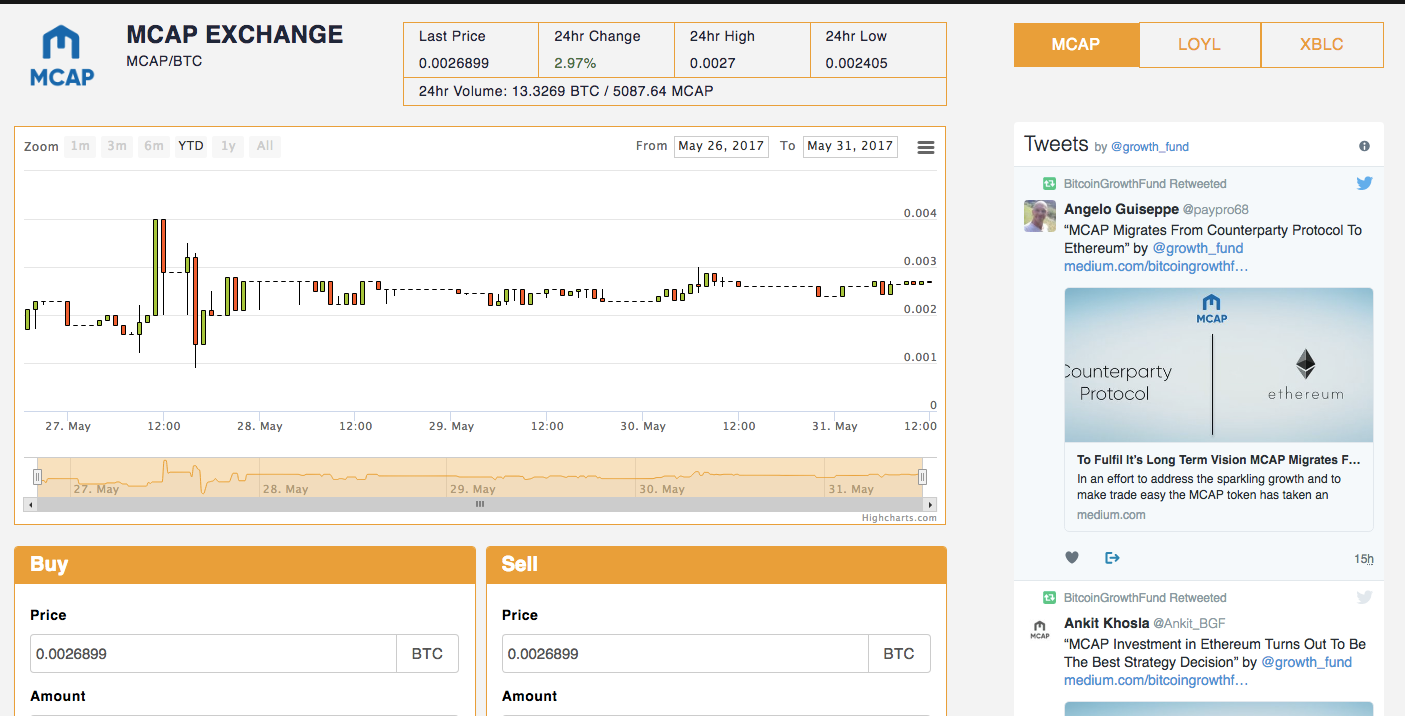Open medium.com link in Angelo's tweet

(1156, 267)
